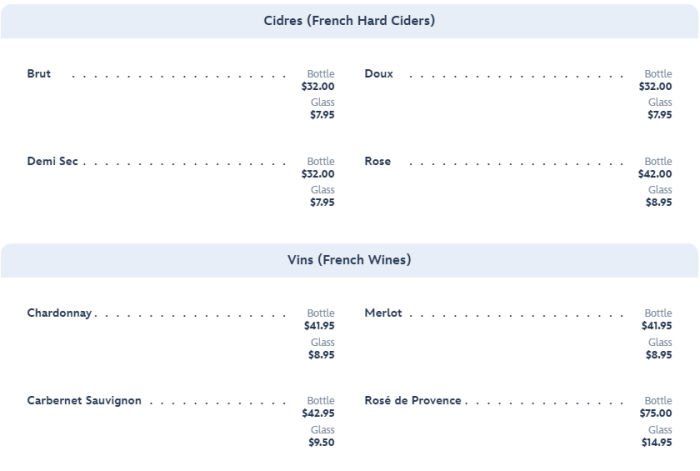Click Demi Sec's $7.95 glass price
This screenshot has height=471, width=700.
[x=322, y=202]
